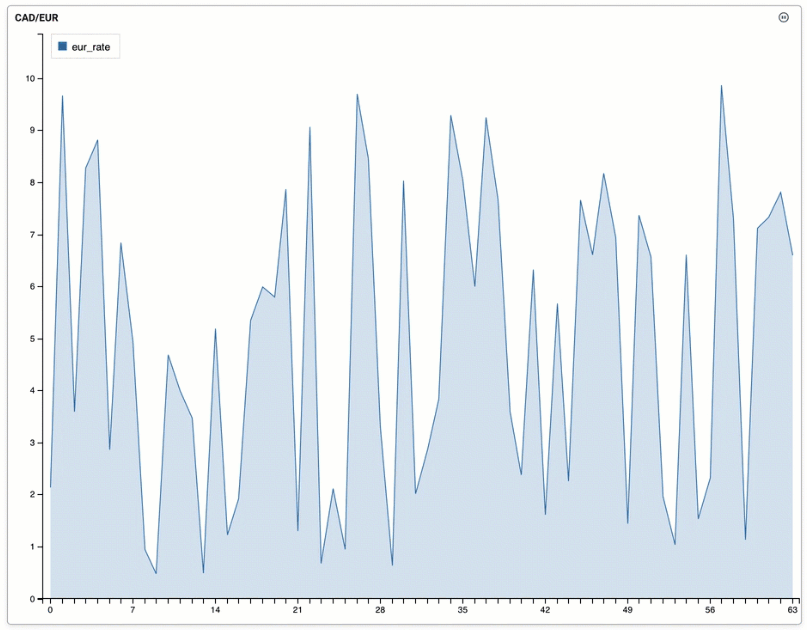Click the CAD/EUR chart title

[x=36, y=18]
